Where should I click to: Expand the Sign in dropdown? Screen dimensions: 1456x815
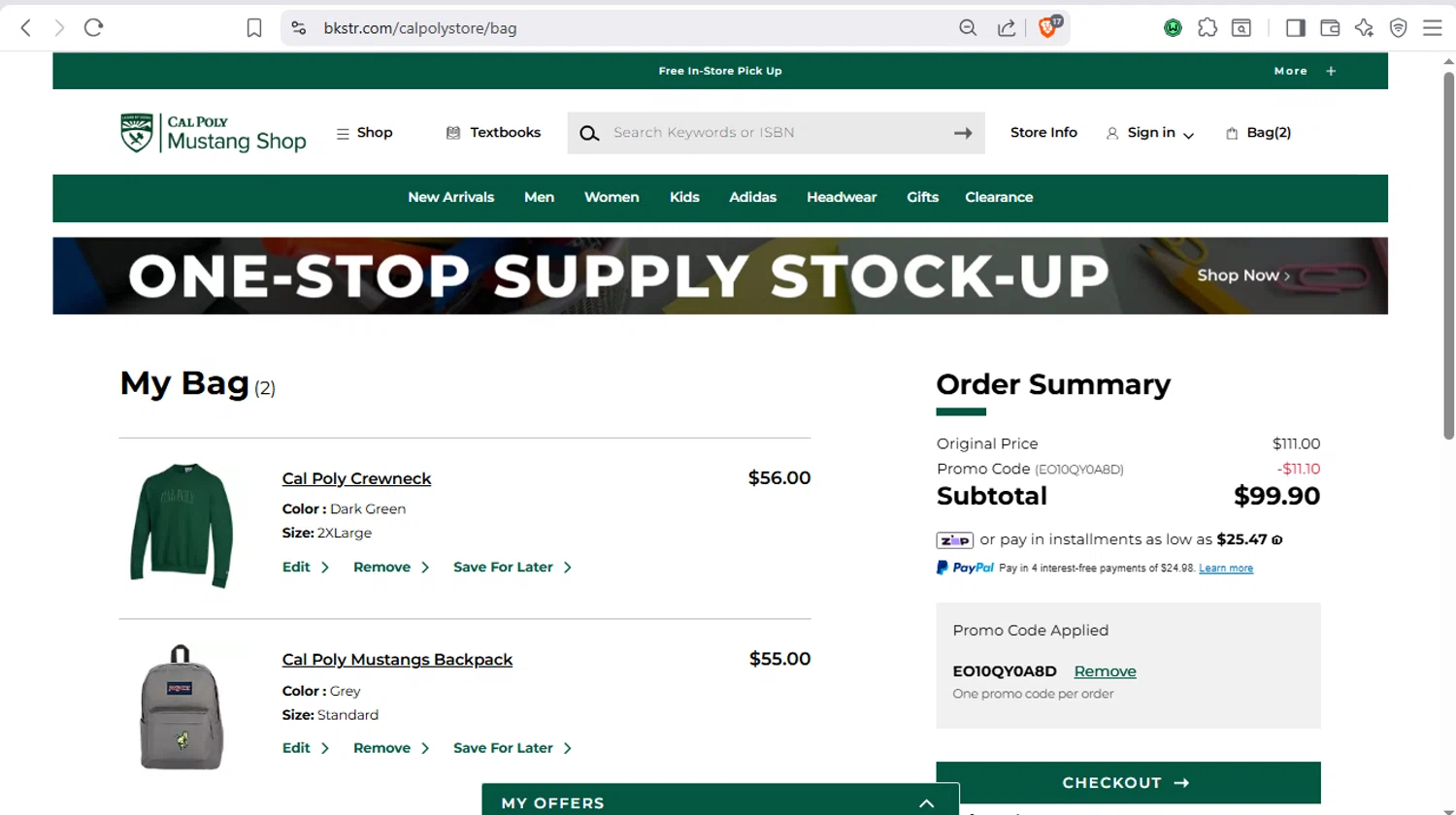click(1150, 133)
